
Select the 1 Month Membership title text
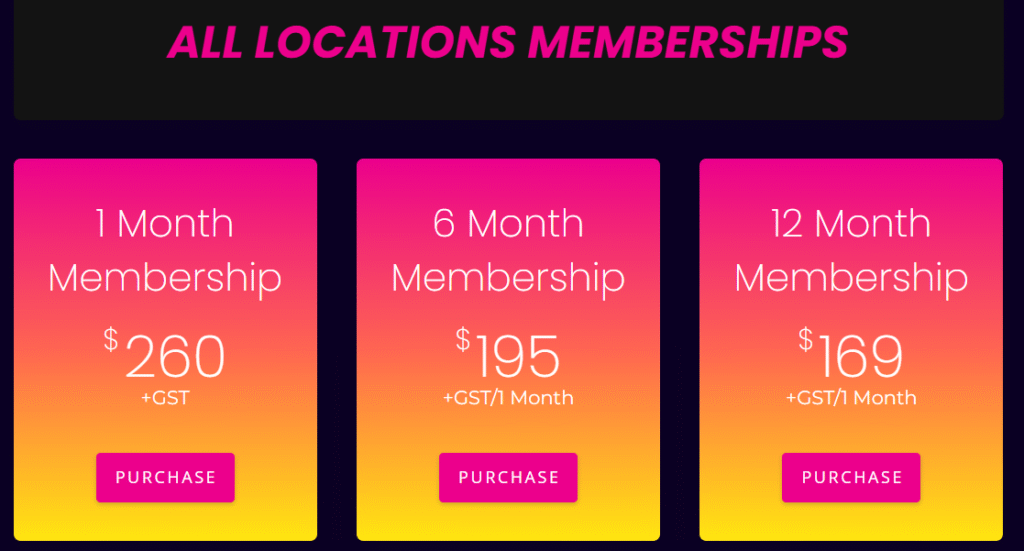(x=165, y=251)
